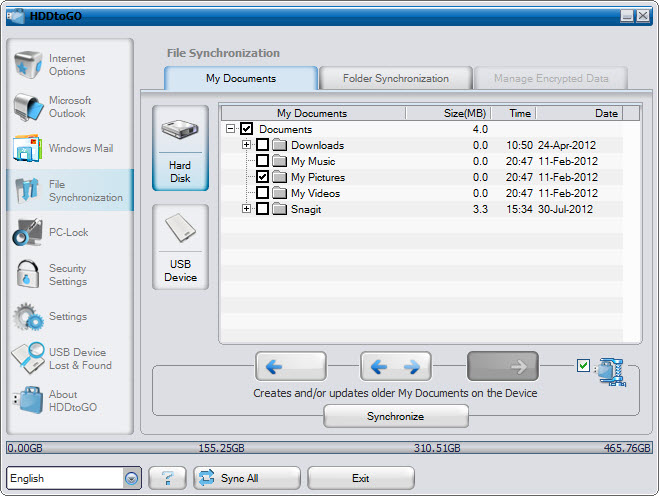Select the Windows Mail sidebar icon
The width and height of the screenshot is (659, 496).
tap(27, 148)
